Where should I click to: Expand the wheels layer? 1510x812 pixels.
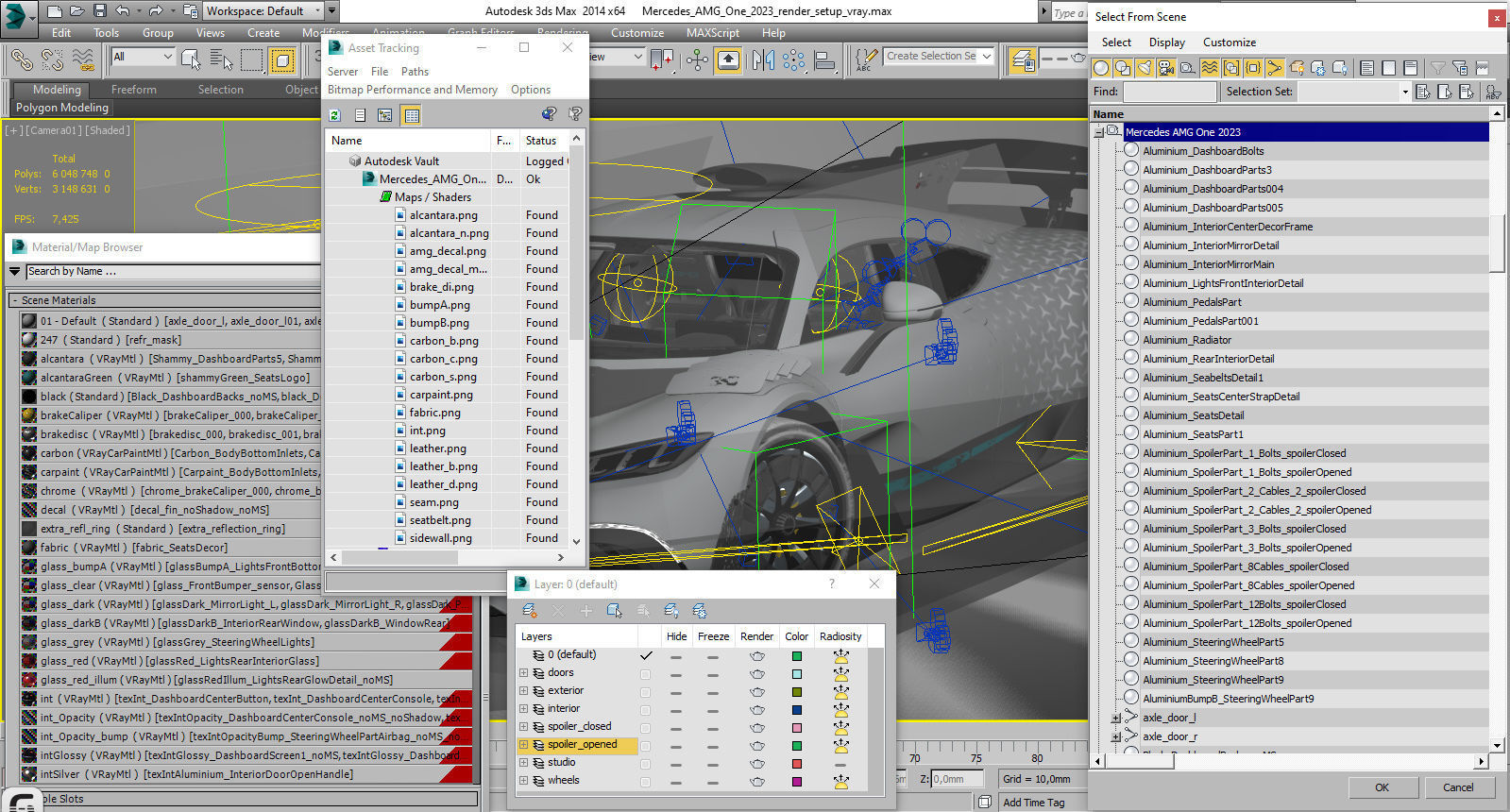click(x=523, y=781)
